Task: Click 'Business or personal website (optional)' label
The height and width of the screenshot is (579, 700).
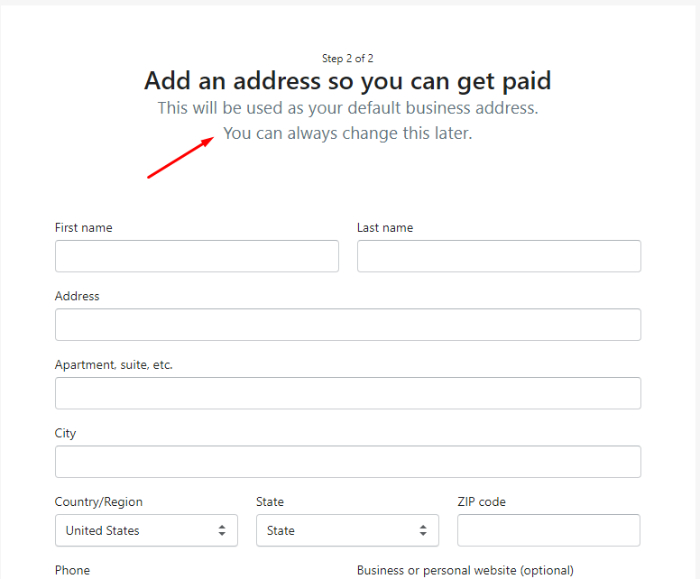Action: tap(465, 571)
